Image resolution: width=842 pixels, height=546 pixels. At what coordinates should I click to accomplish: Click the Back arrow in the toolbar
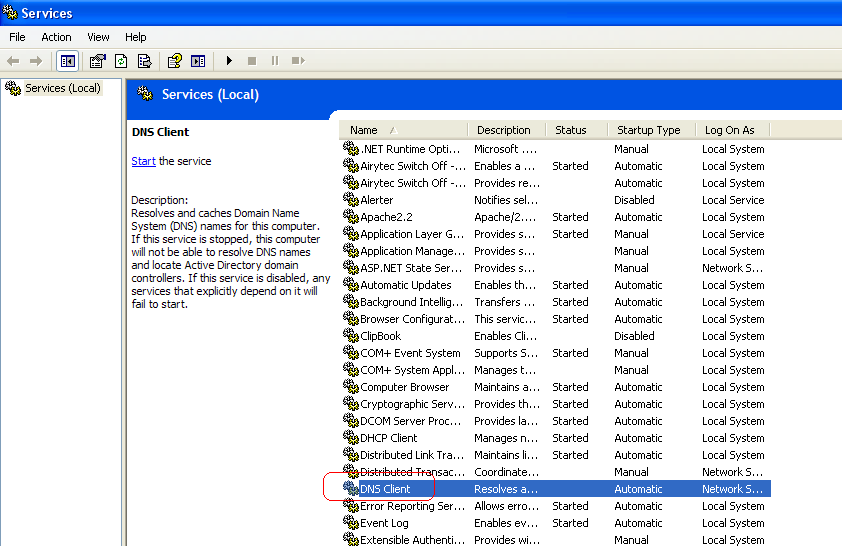tap(13, 61)
